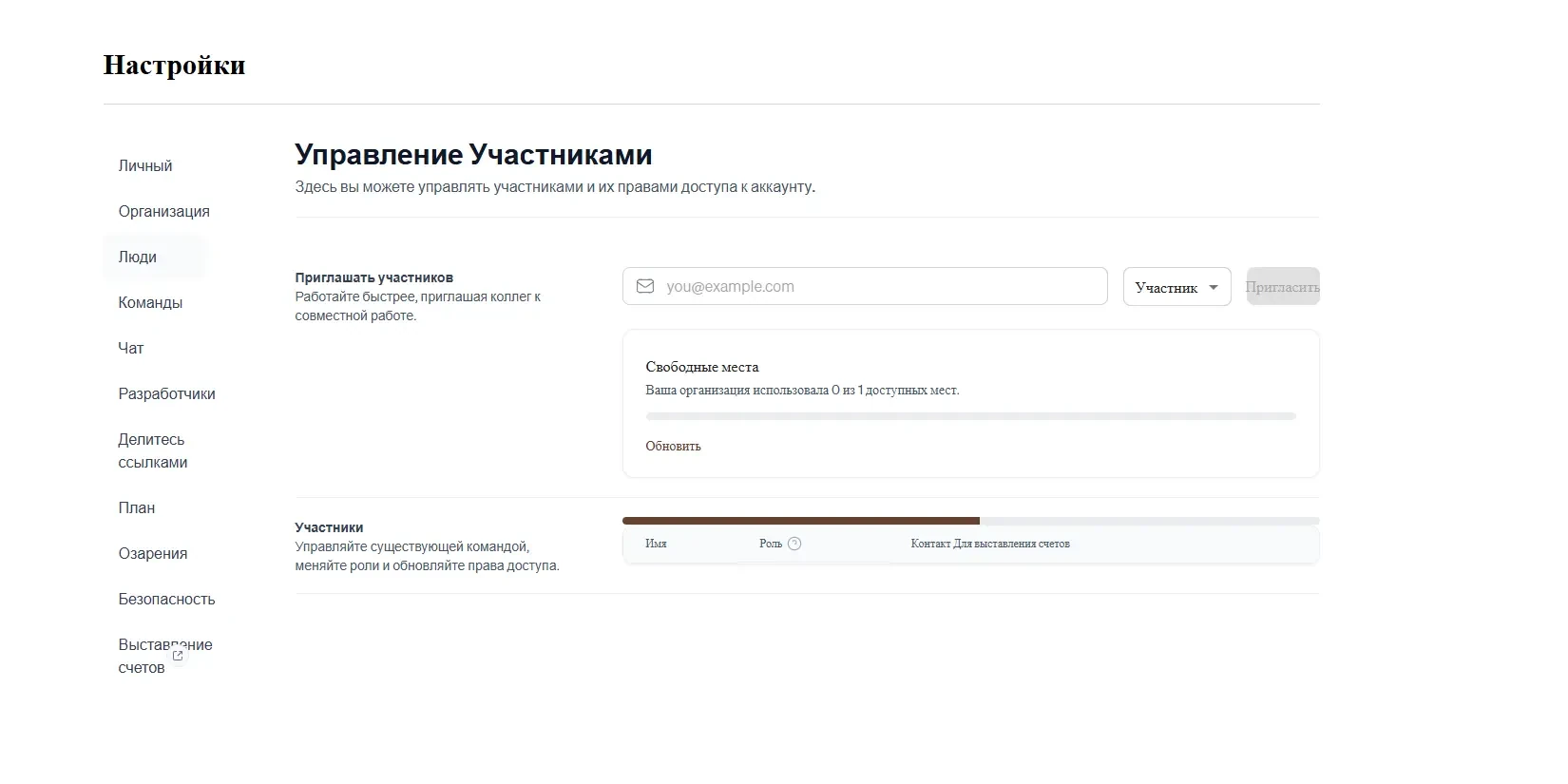Click Контакт Для выставления счетов column header

(x=990, y=544)
